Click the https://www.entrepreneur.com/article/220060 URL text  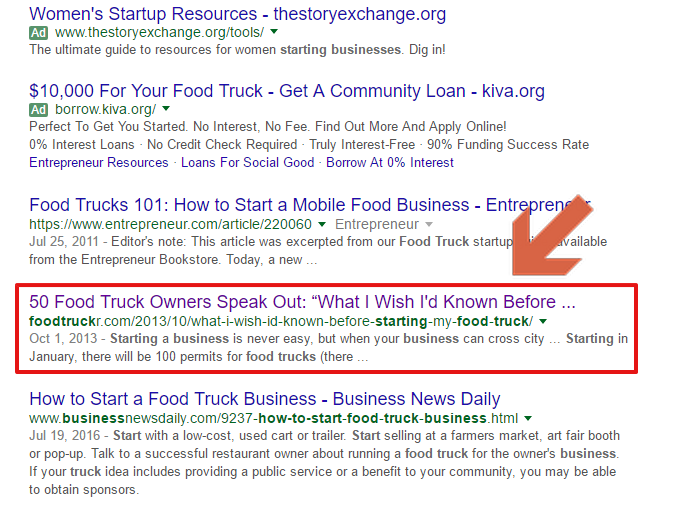pos(170,224)
